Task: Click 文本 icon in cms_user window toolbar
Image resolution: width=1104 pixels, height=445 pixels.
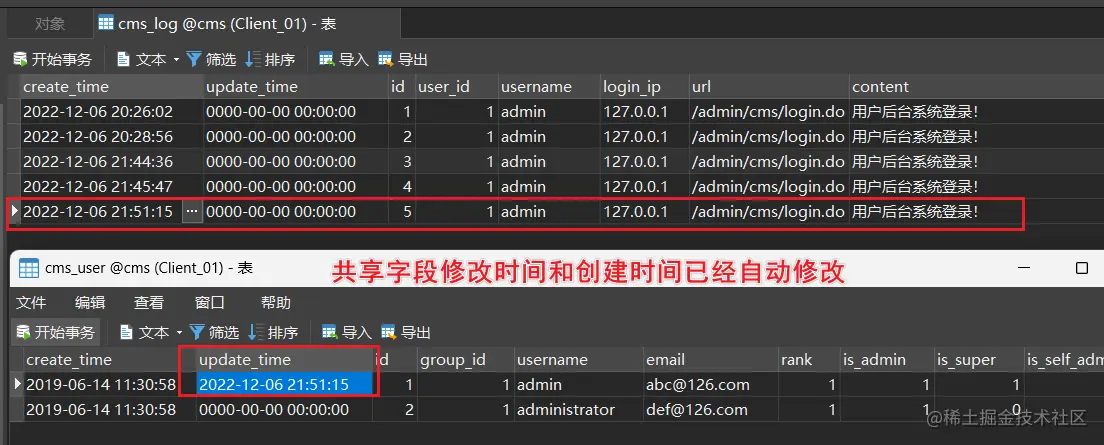Action: tap(127, 332)
